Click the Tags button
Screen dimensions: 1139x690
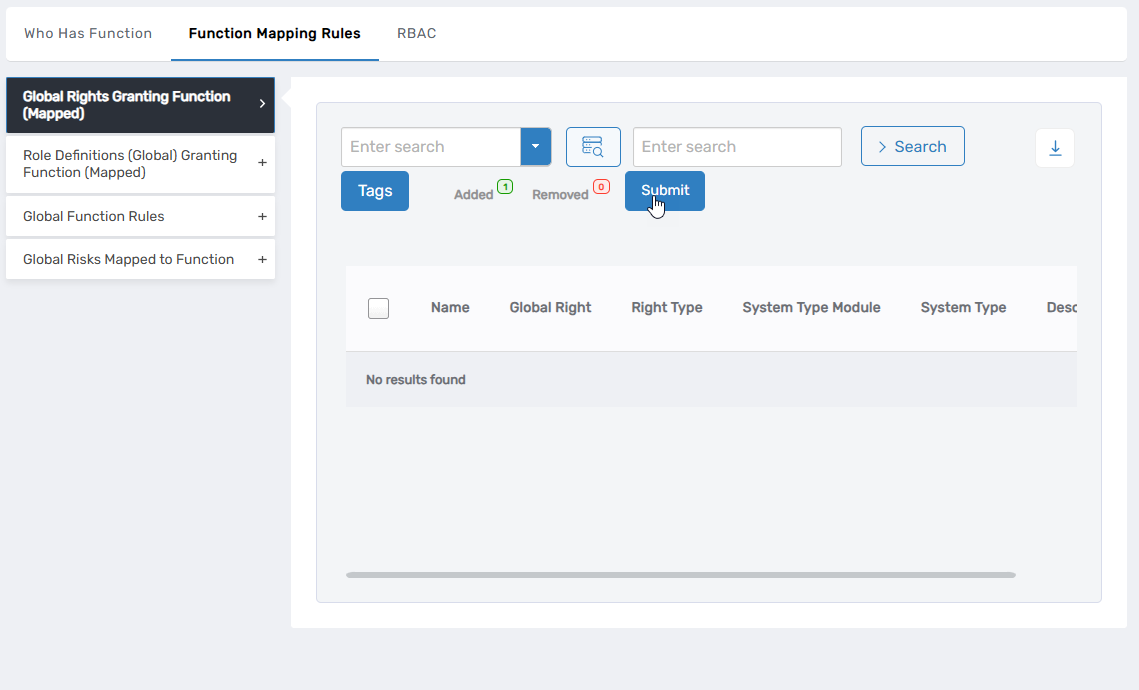(x=374, y=190)
